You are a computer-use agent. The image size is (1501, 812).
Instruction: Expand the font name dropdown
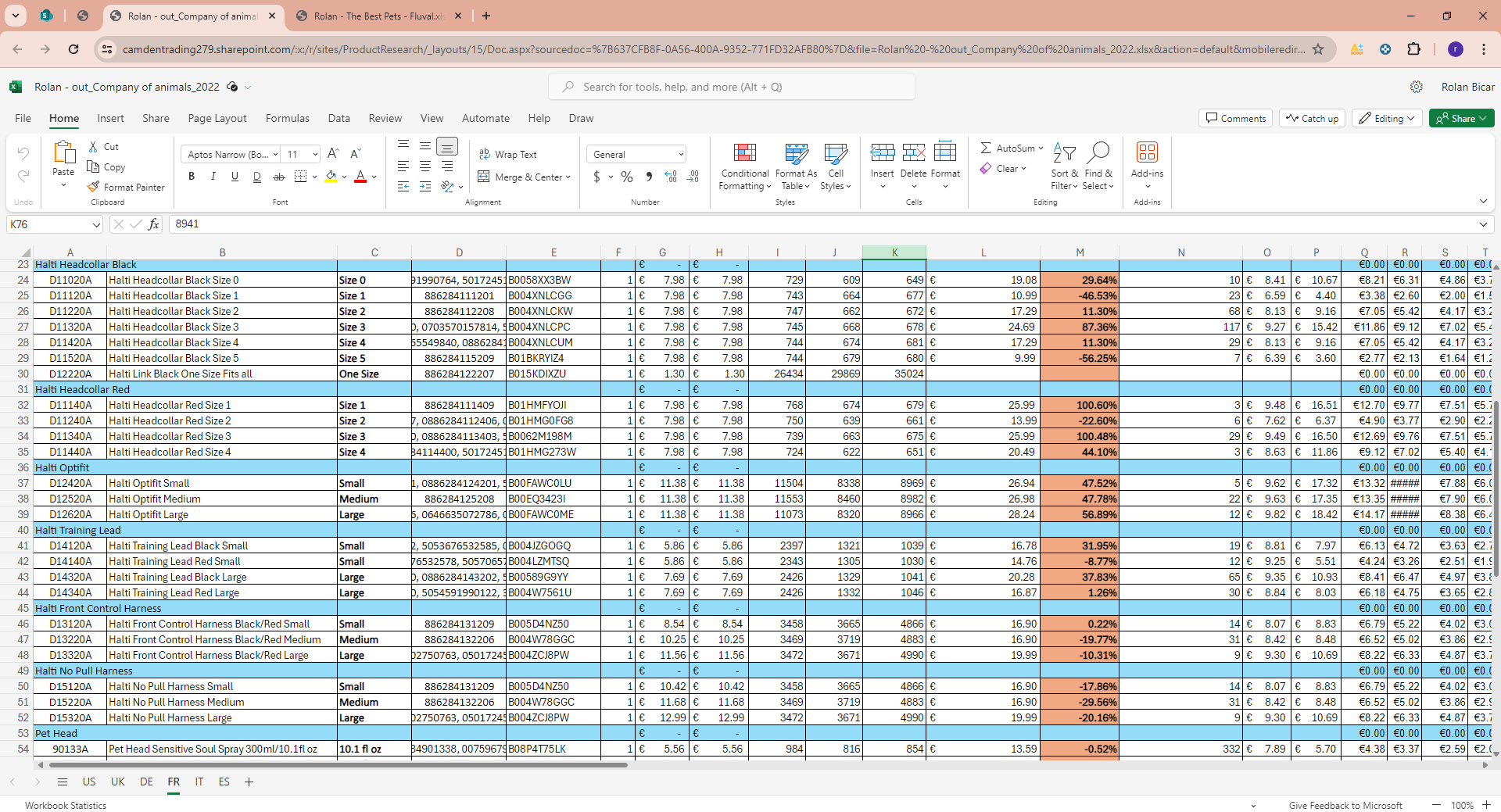coord(275,155)
